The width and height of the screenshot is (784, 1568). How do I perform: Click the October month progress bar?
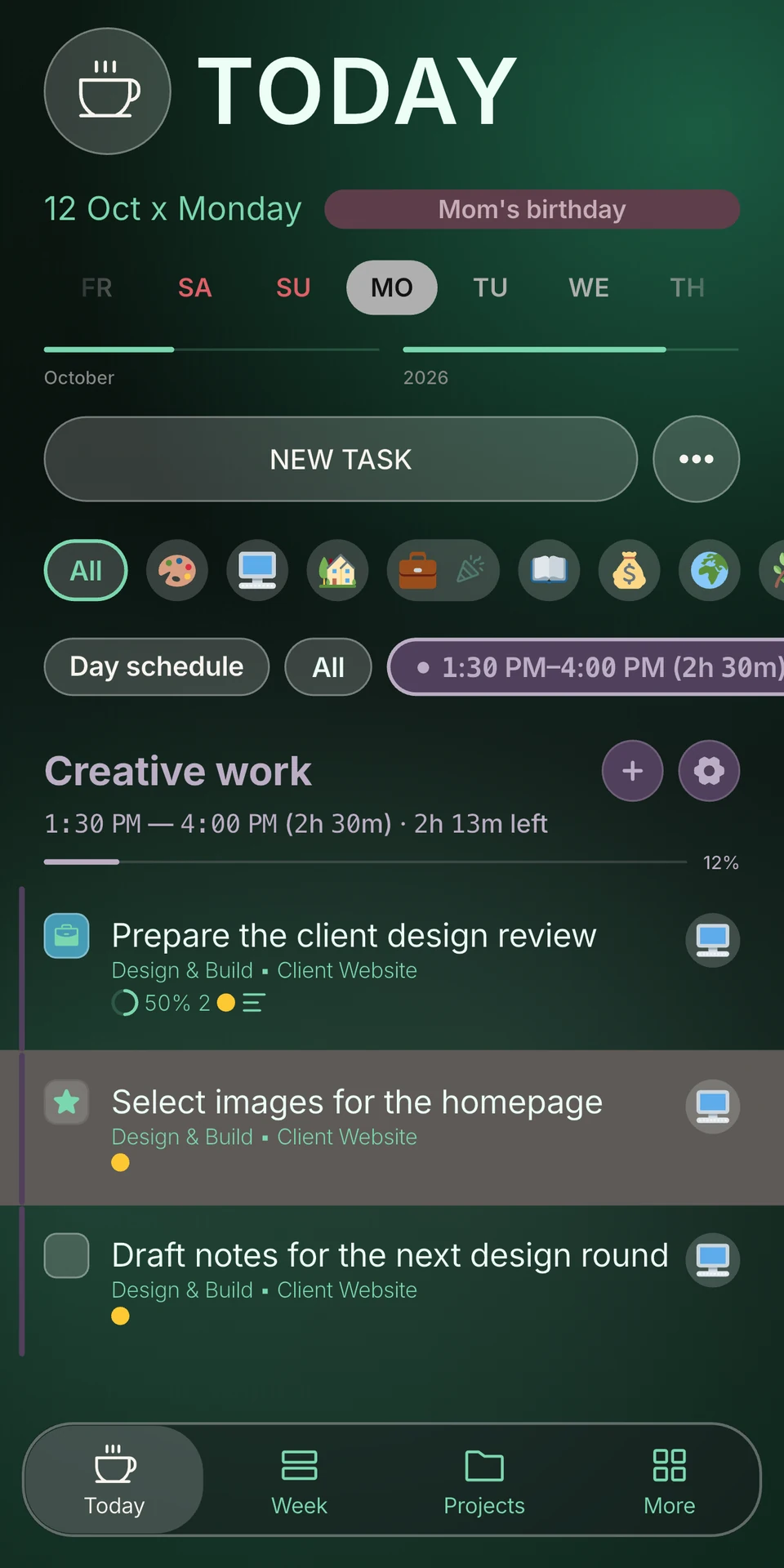coord(212,350)
